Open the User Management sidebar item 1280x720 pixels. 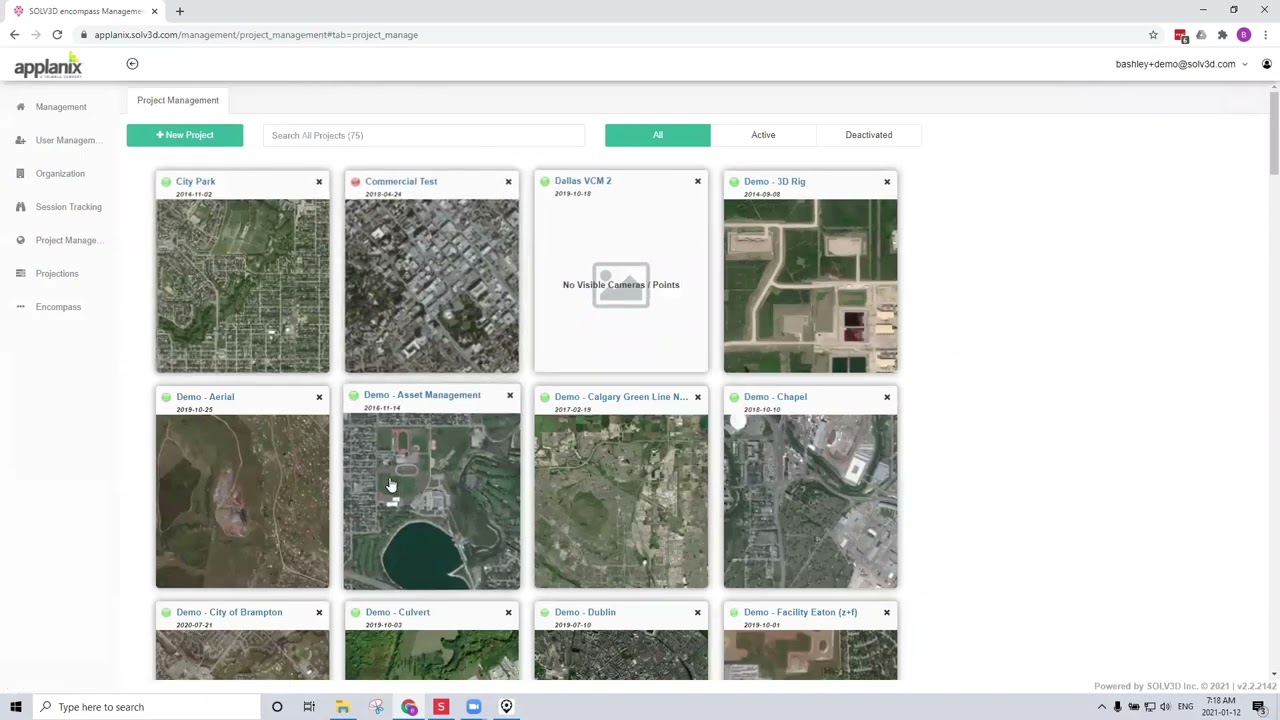click(x=69, y=140)
